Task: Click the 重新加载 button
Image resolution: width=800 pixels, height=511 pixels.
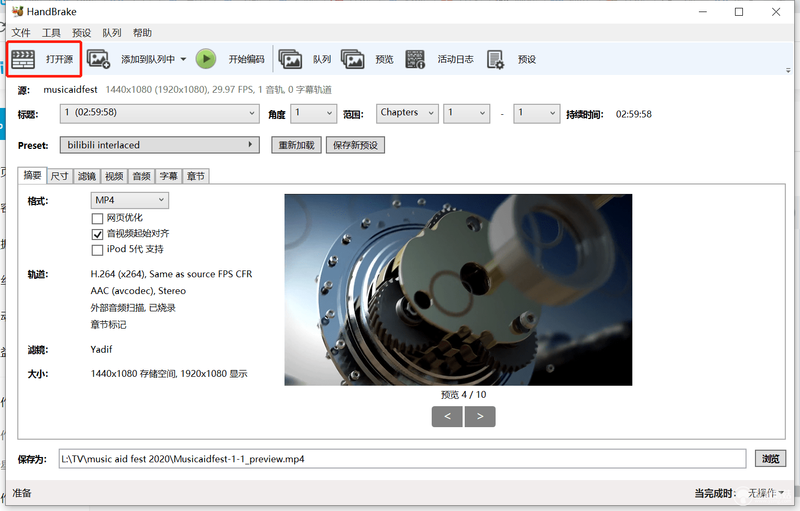Action: (296, 145)
